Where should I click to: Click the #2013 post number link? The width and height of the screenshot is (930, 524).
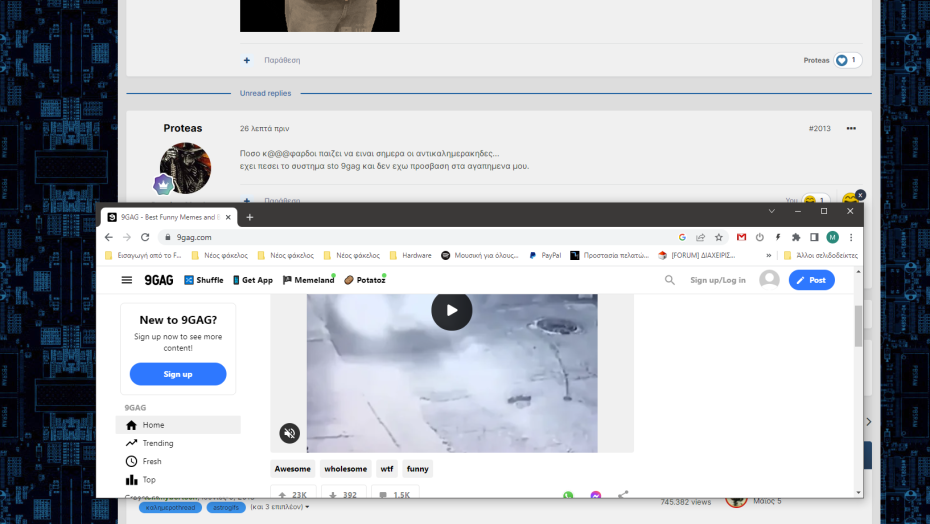click(x=820, y=128)
